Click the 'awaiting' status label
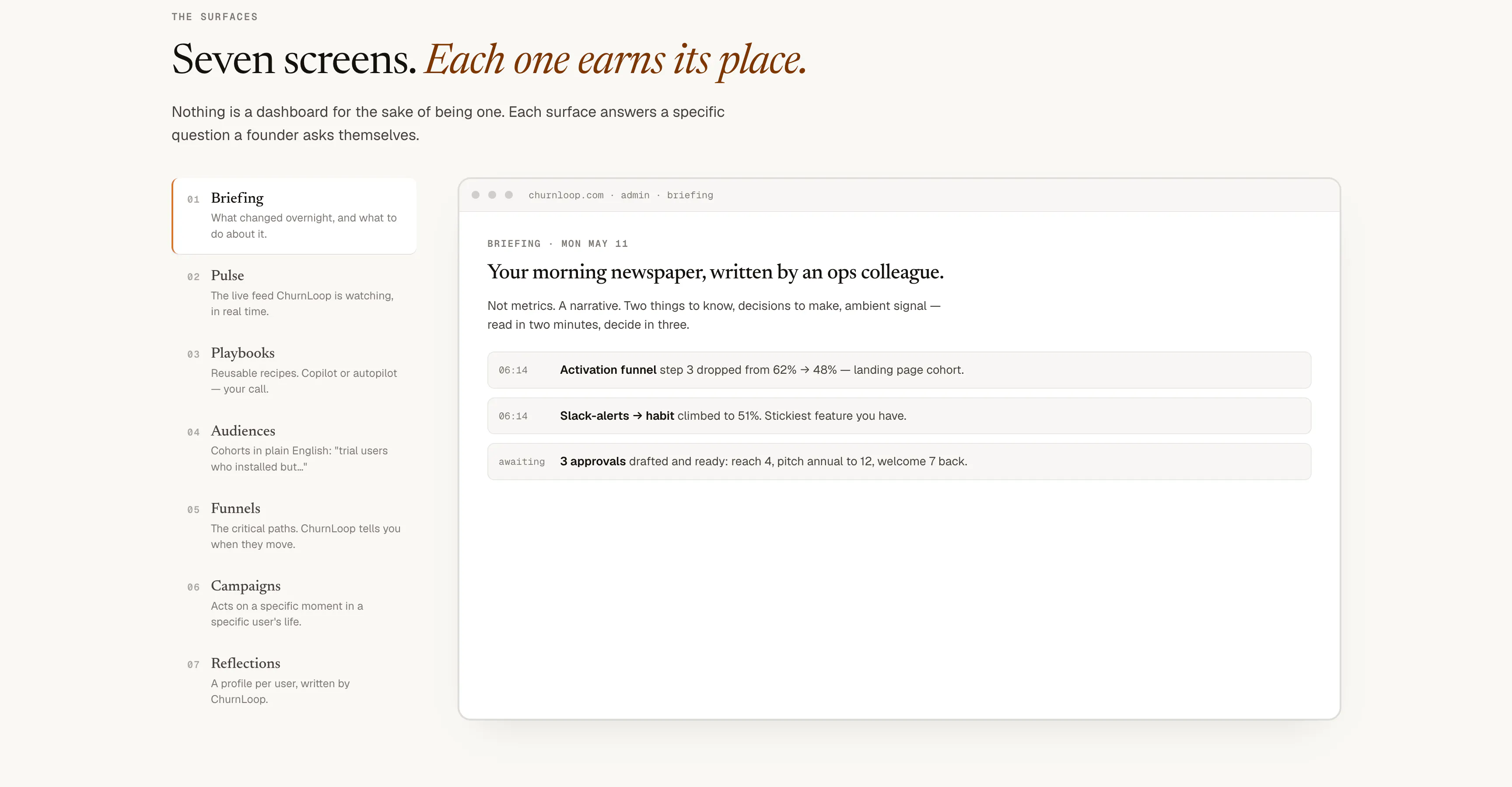The image size is (1512, 787). pyautogui.click(x=522, y=462)
